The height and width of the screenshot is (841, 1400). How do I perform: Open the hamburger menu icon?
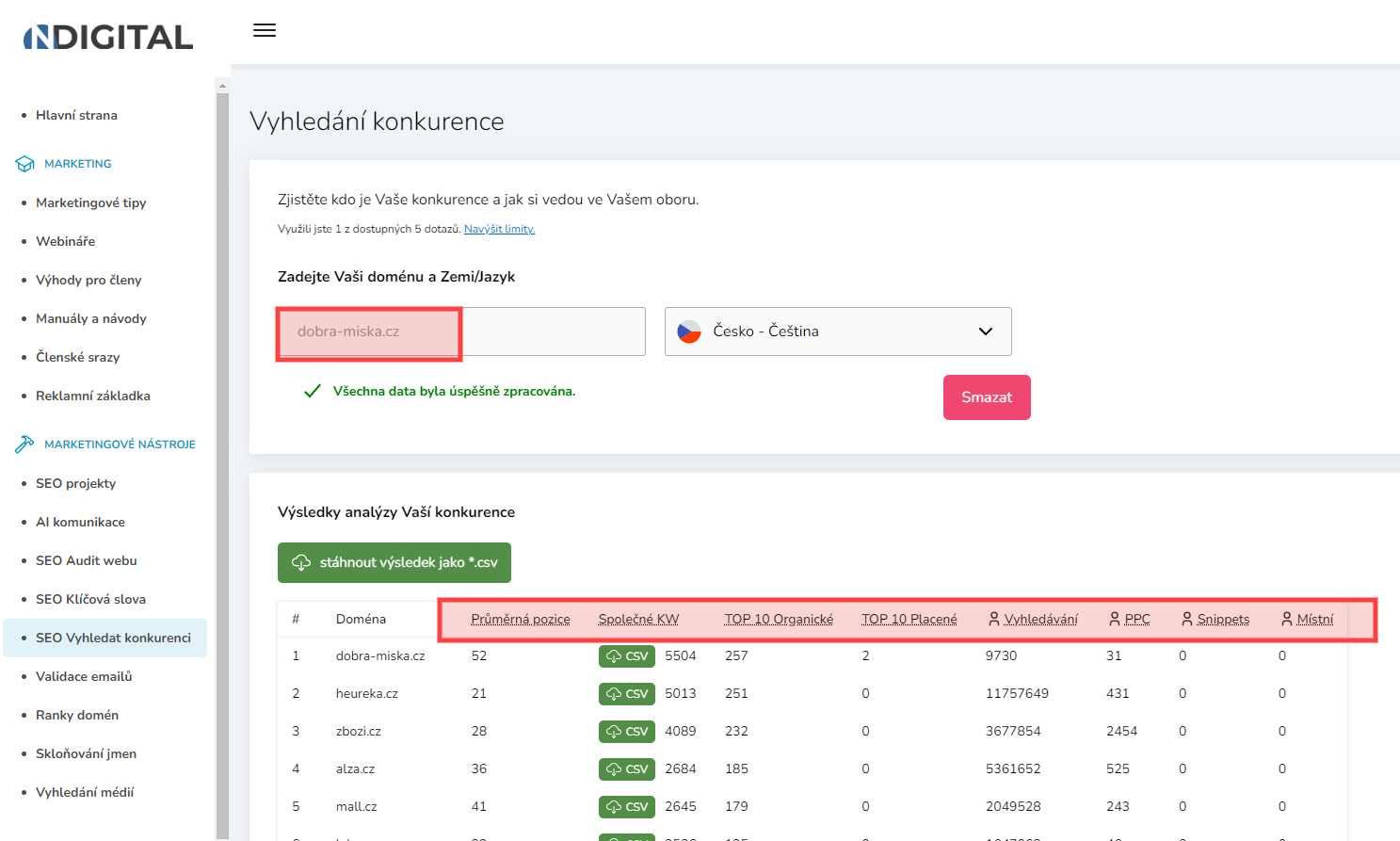pyautogui.click(x=265, y=30)
